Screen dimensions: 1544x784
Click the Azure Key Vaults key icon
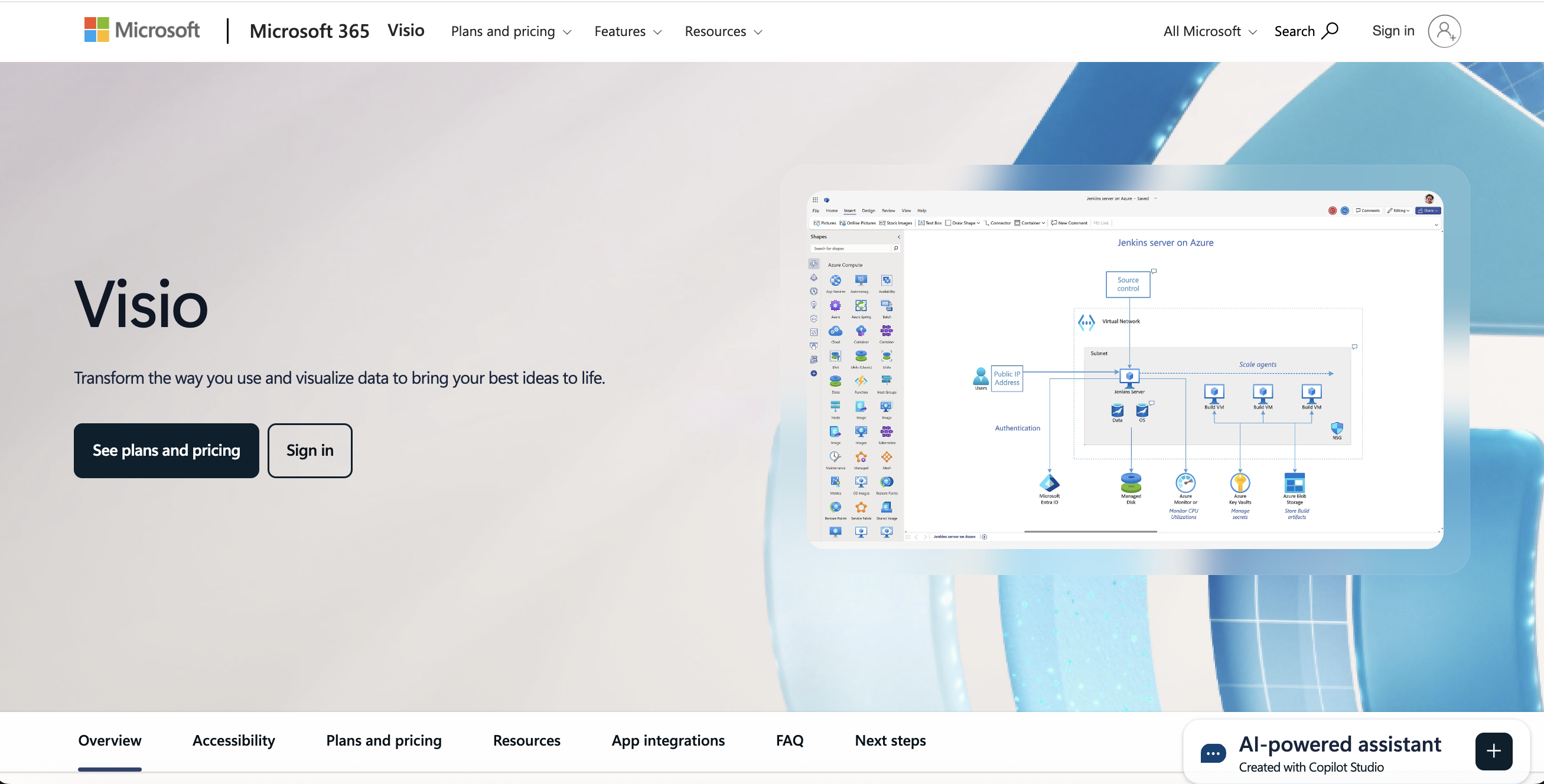[x=1240, y=483]
